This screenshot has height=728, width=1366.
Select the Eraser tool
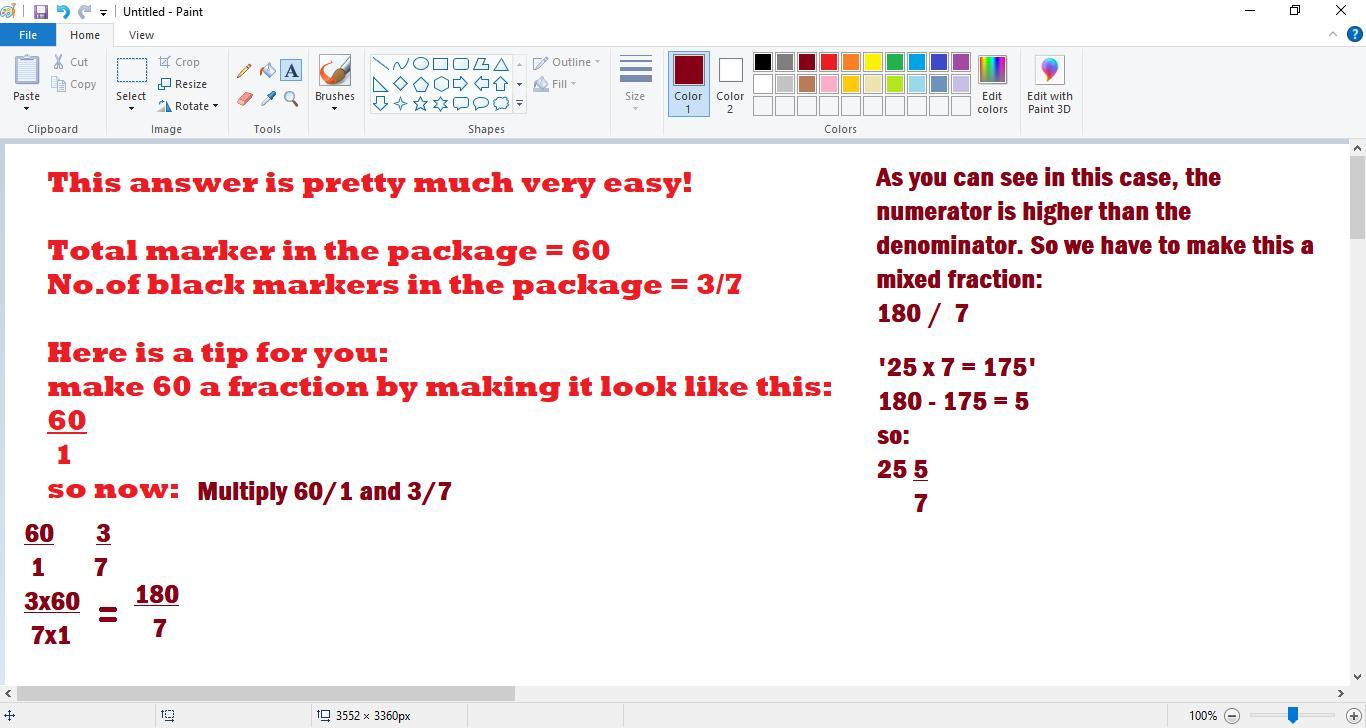pyautogui.click(x=244, y=99)
